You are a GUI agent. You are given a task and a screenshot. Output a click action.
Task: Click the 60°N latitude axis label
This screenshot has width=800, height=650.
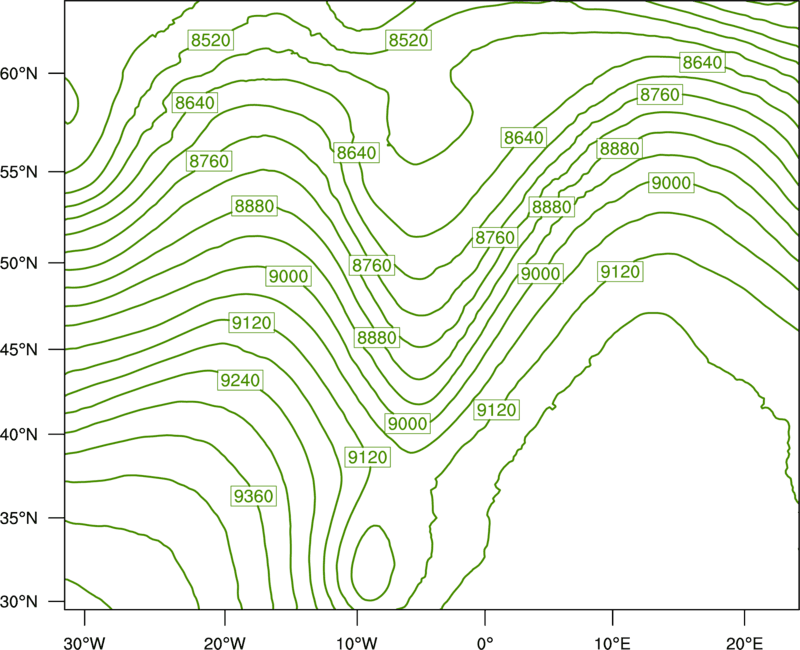(19, 74)
